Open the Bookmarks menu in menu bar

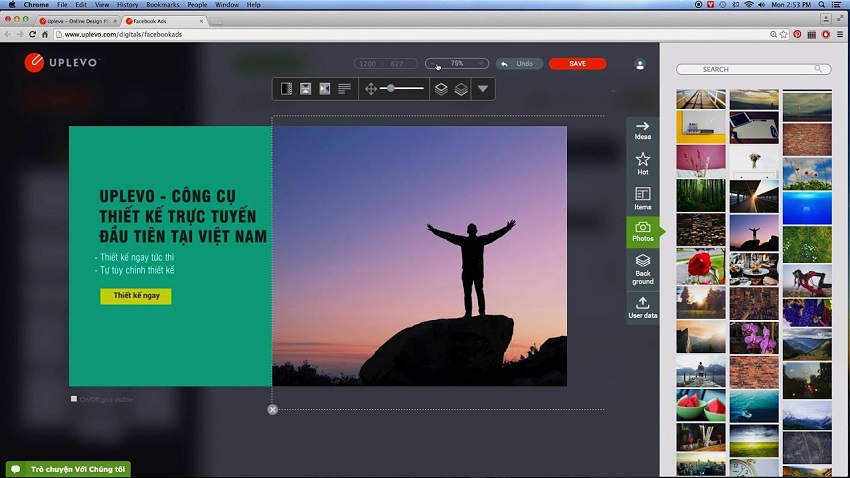162,5
